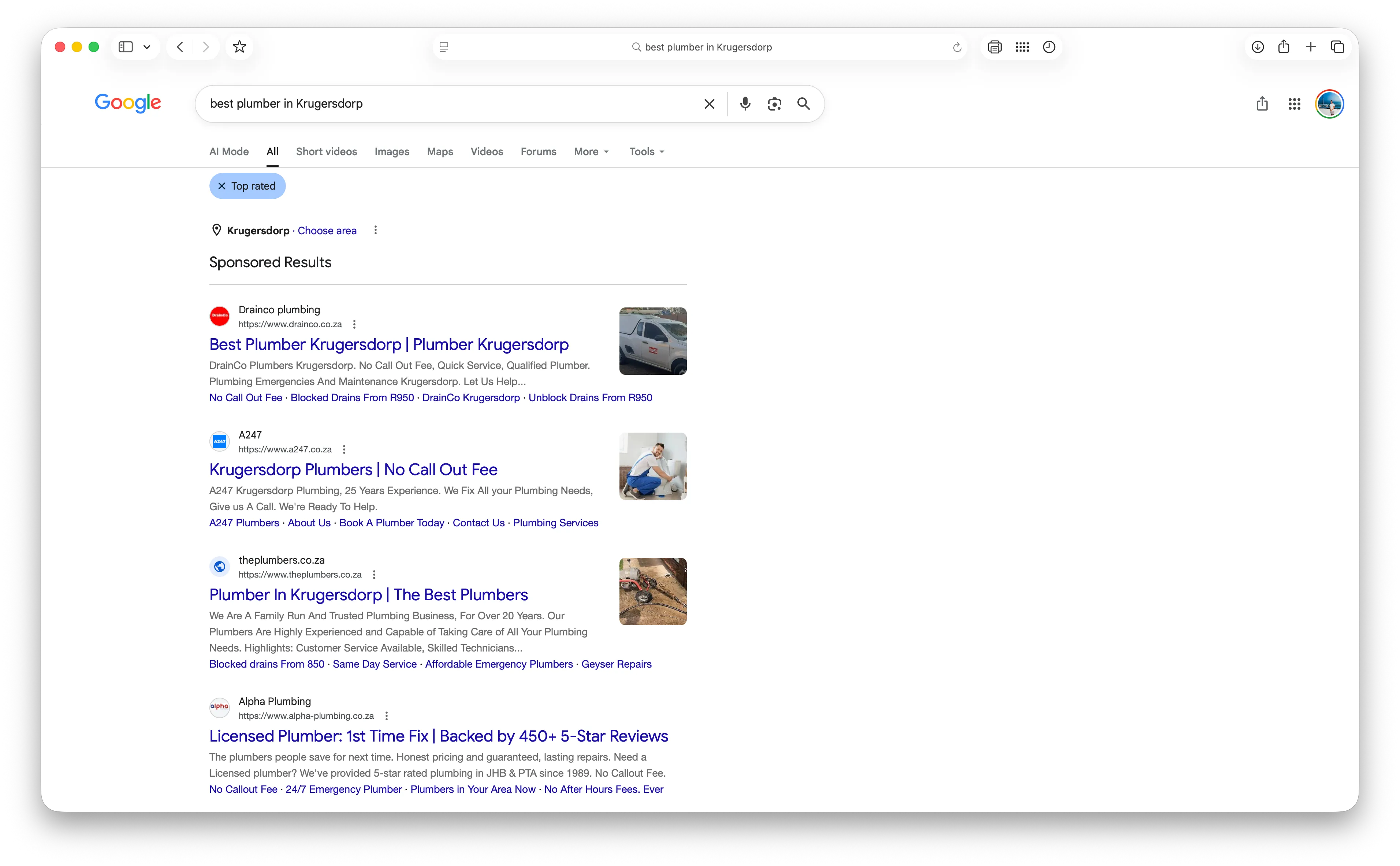Click the bookmark star icon in the toolbar
Image resolution: width=1400 pixels, height=866 pixels.
coord(239,47)
